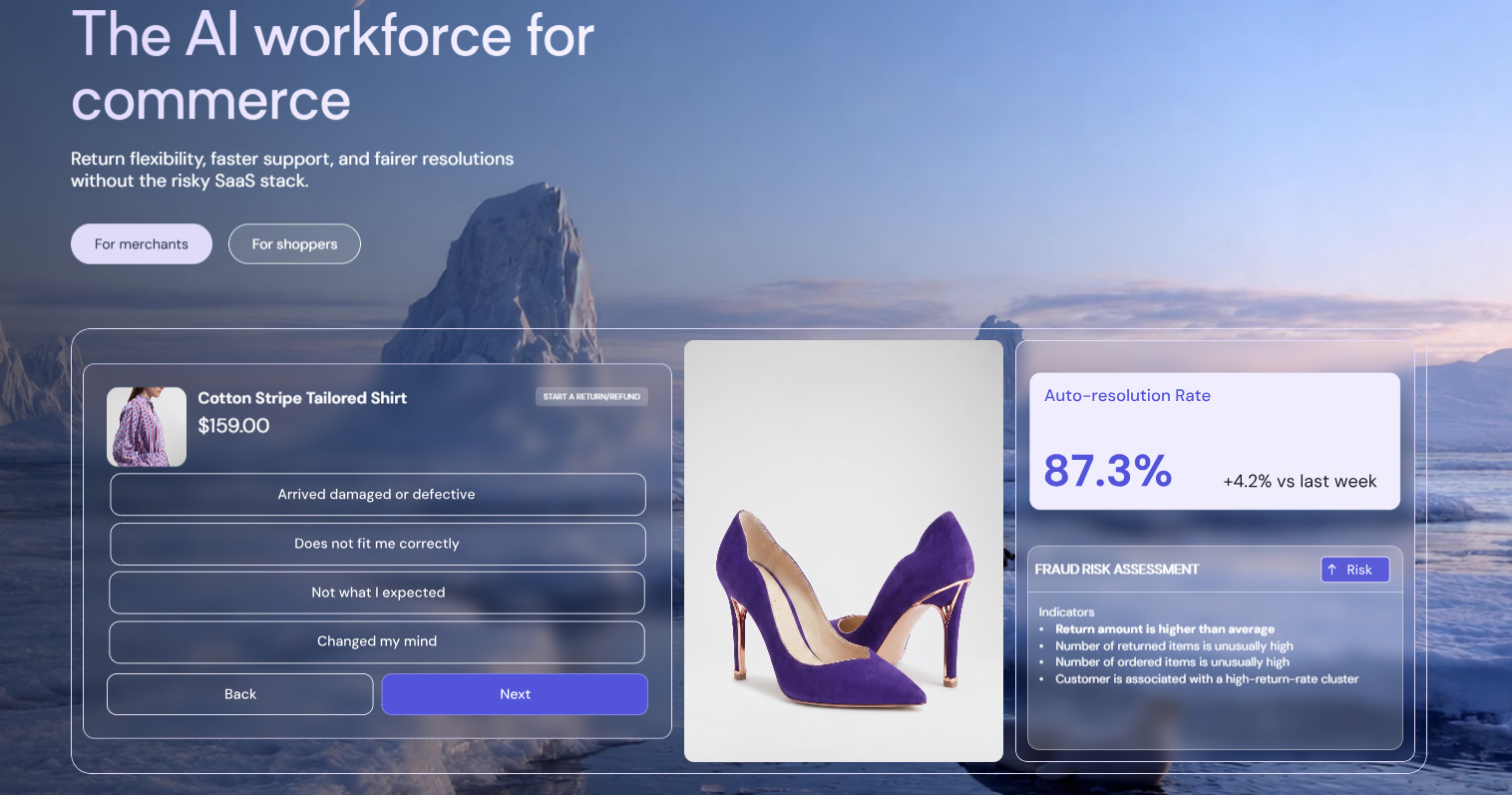Click the Fraud Risk Assessment heading
1512x795 pixels.
pyautogui.click(x=1116, y=570)
